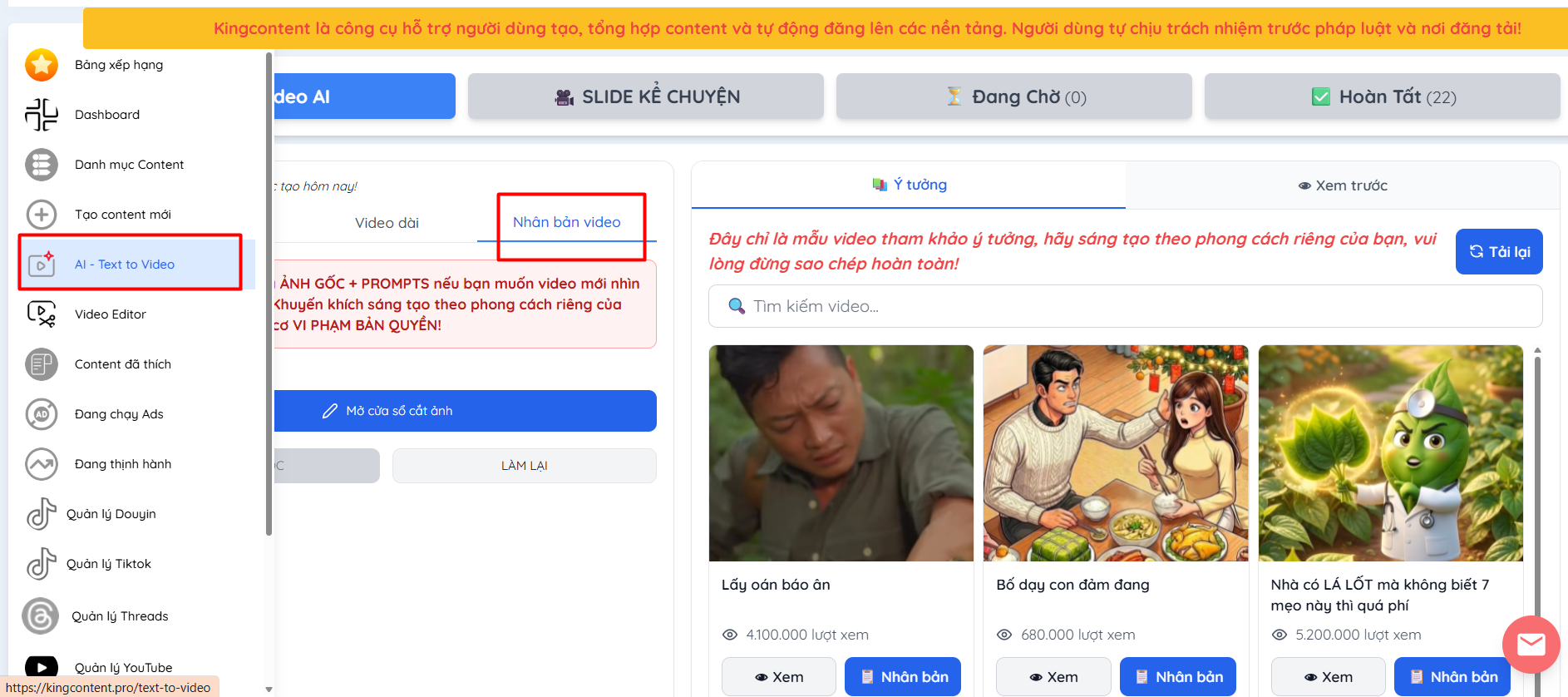
Task: Click Nhân bản under Bố dạy con đảm đang
Action: click(1177, 677)
